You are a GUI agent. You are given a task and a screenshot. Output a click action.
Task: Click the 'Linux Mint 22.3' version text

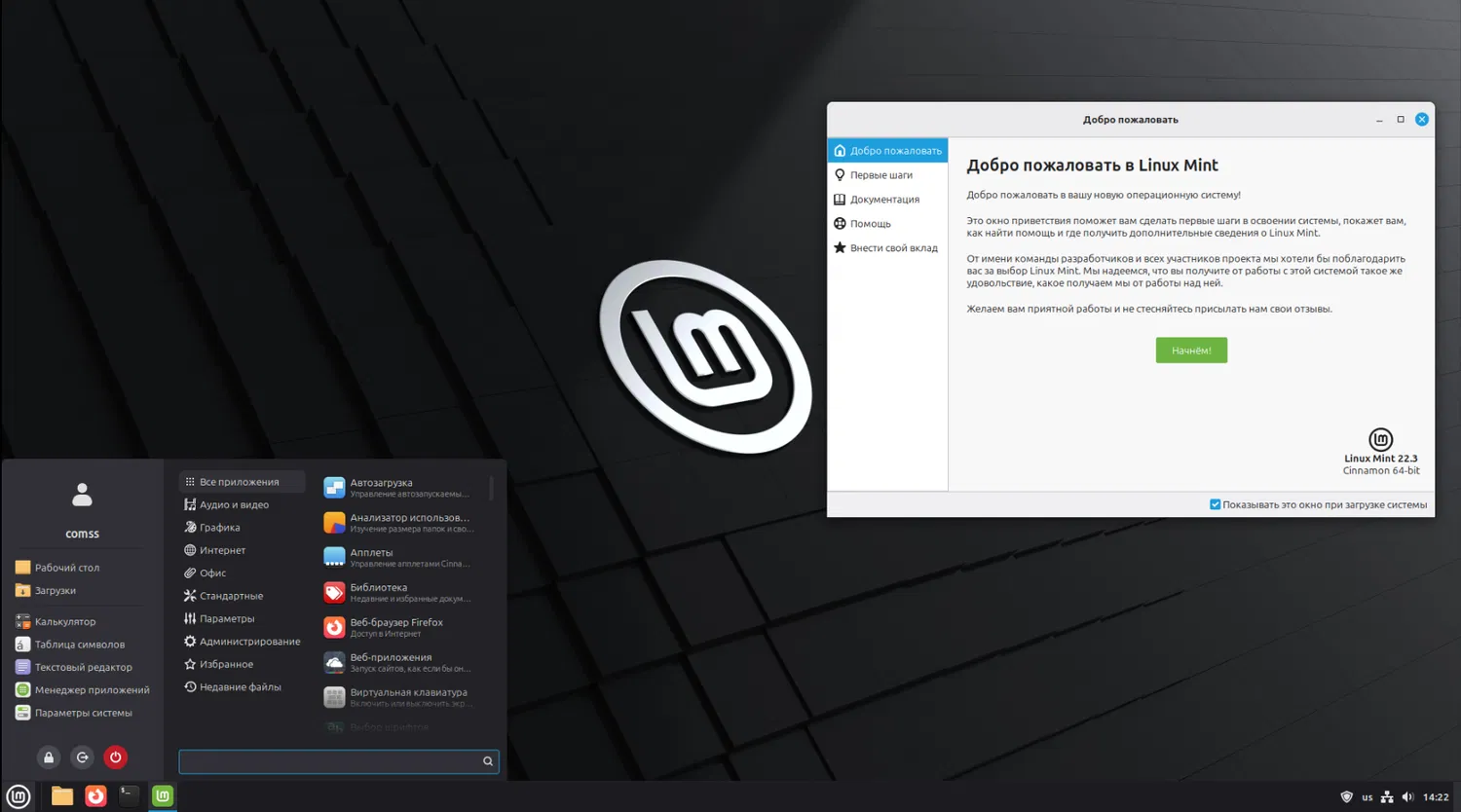(x=1381, y=459)
